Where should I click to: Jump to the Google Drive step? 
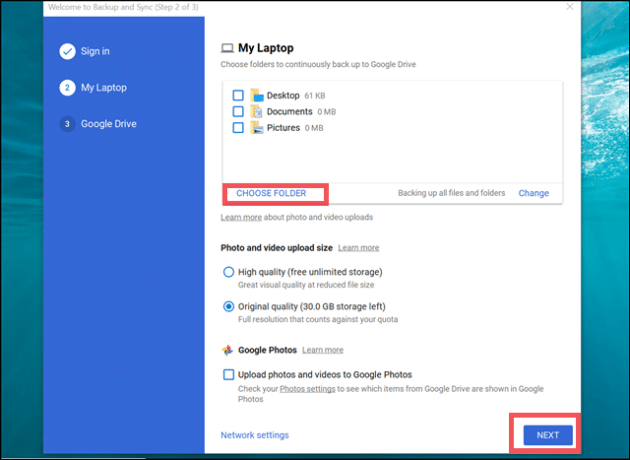(x=108, y=124)
